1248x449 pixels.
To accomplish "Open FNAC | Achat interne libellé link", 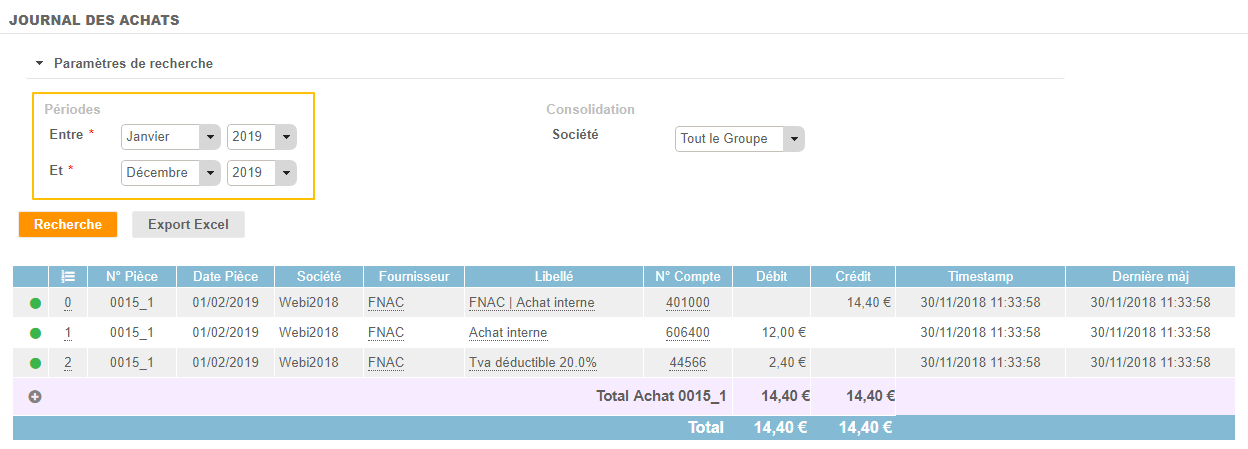I will [531, 303].
